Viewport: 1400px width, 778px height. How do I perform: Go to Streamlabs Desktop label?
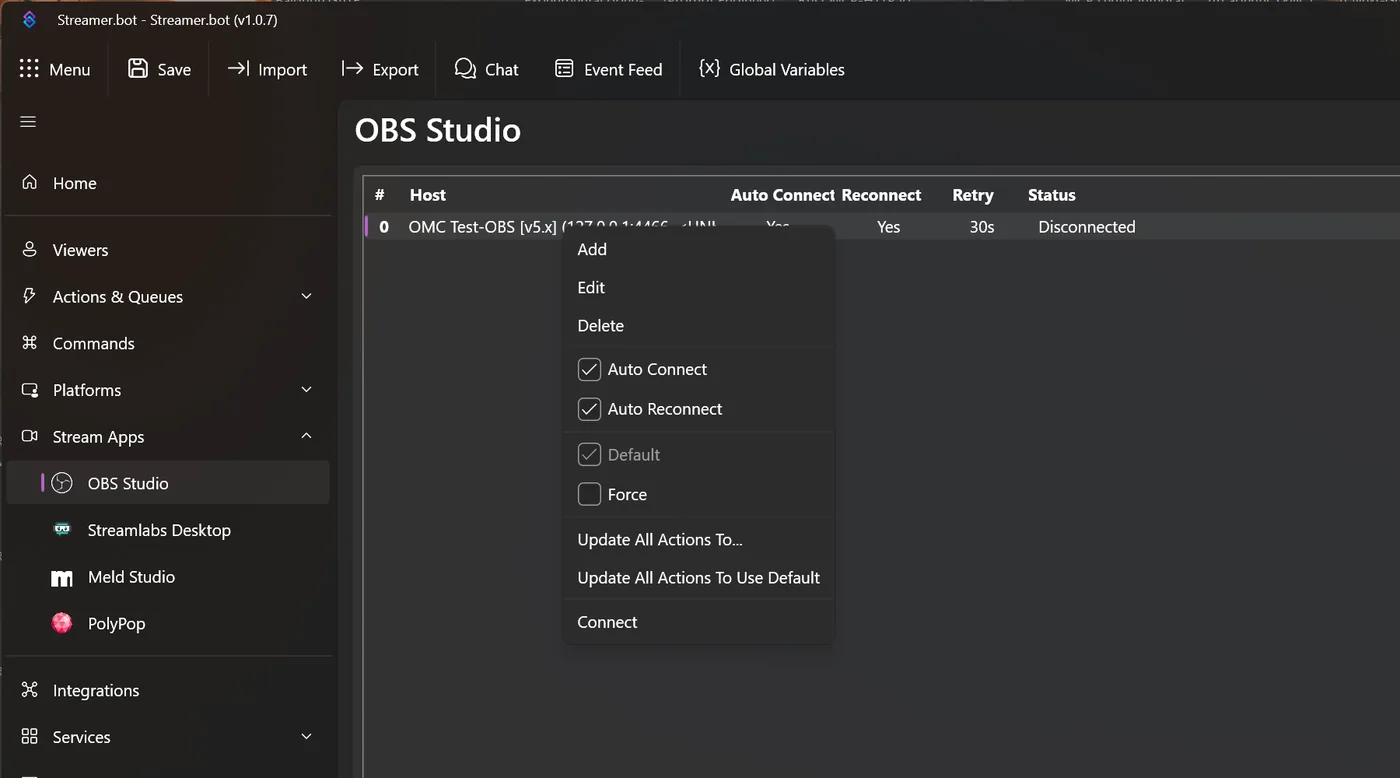(x=159, y=530)
